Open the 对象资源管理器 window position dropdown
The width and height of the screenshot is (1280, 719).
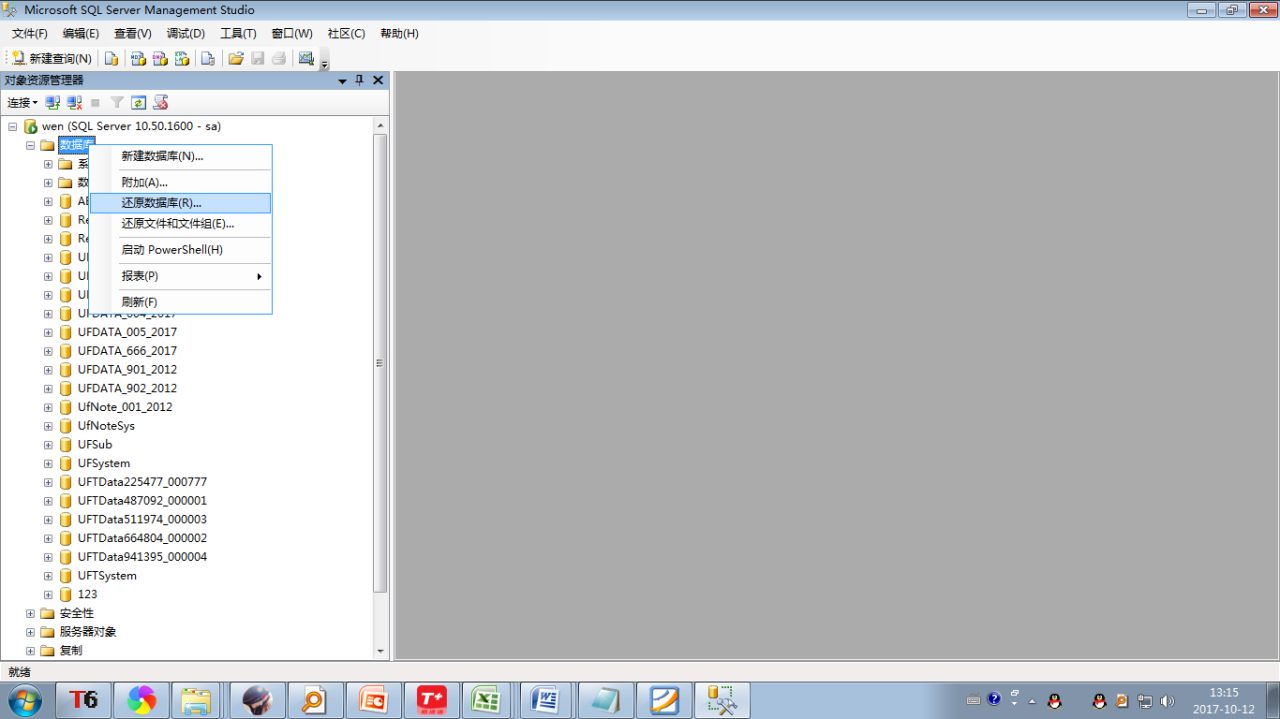343,81
